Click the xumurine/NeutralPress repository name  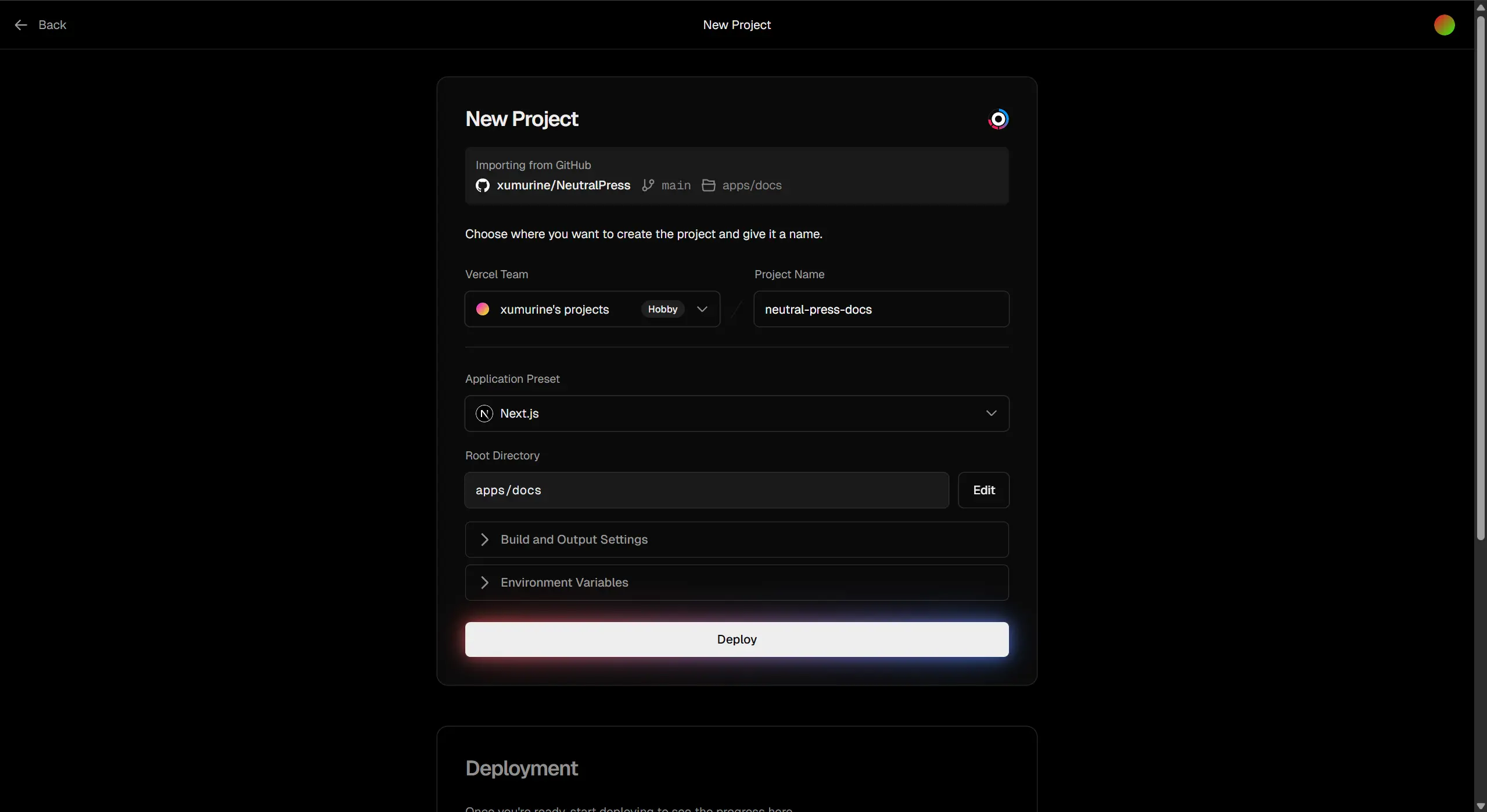(563, 185)
